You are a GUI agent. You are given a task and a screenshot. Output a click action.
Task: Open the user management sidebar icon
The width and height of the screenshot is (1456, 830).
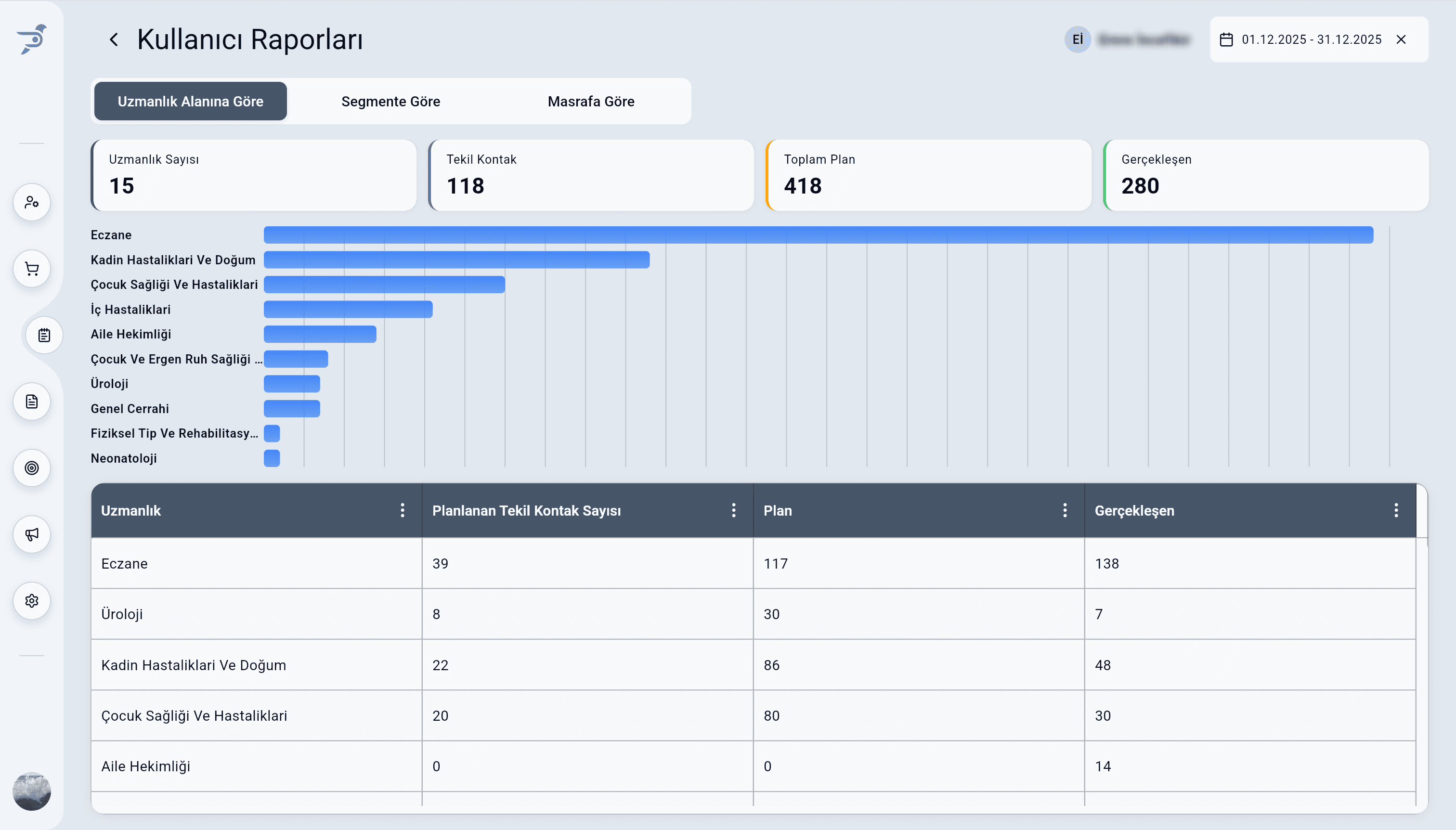[32, 202]
